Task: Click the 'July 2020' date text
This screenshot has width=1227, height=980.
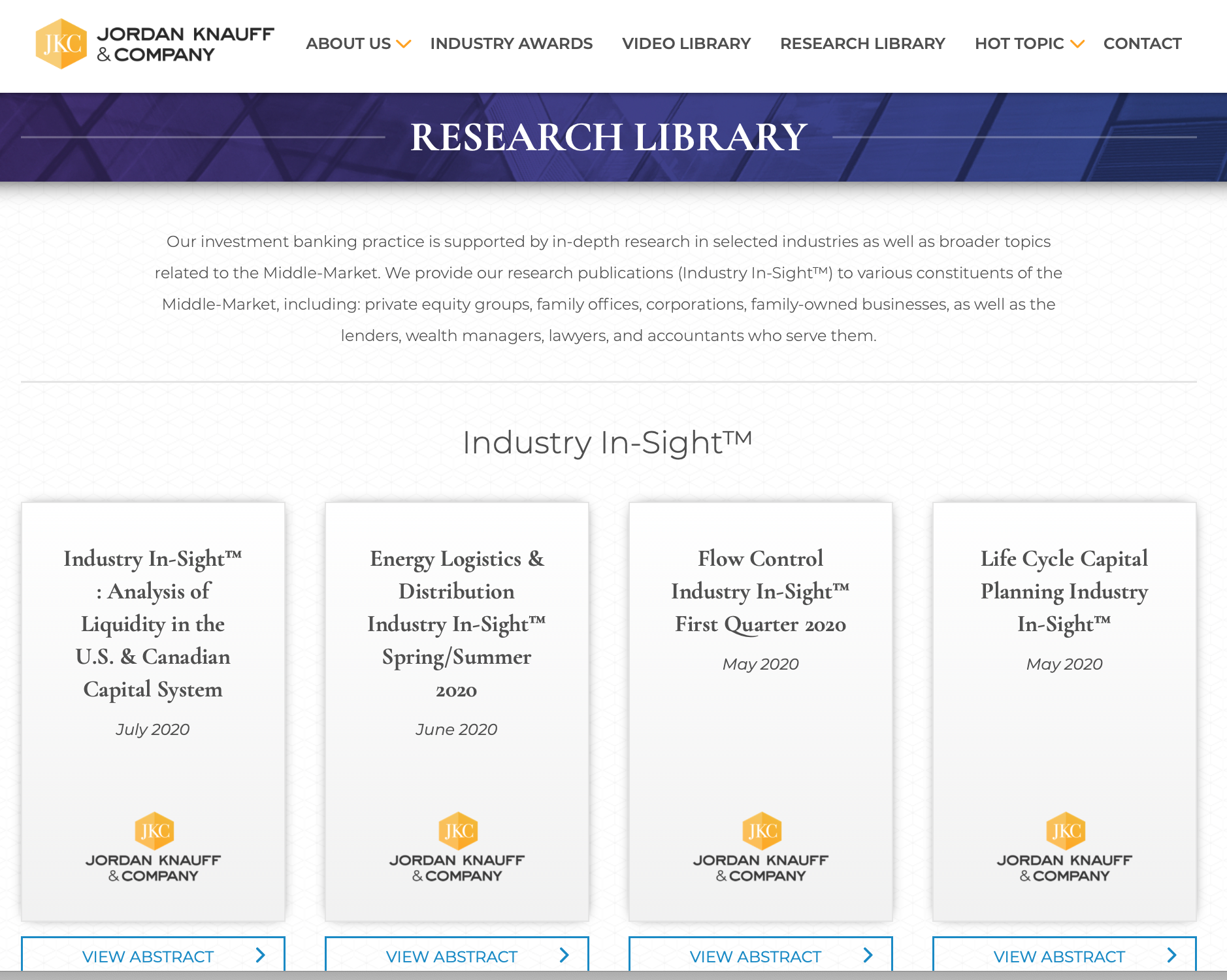Action: (x=153, y=729)
